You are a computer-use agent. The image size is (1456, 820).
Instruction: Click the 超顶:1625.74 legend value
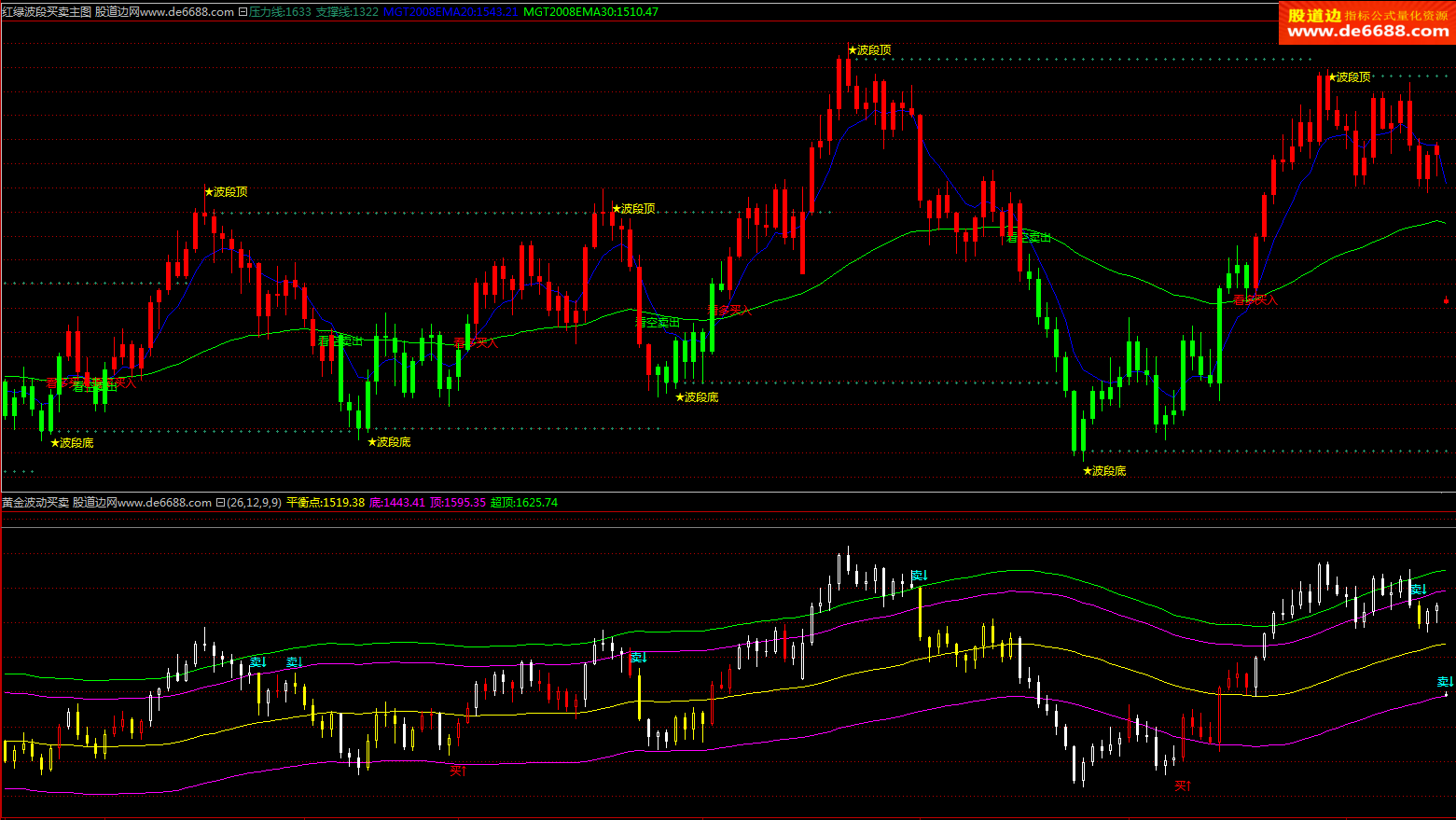(x=524, y=503)
